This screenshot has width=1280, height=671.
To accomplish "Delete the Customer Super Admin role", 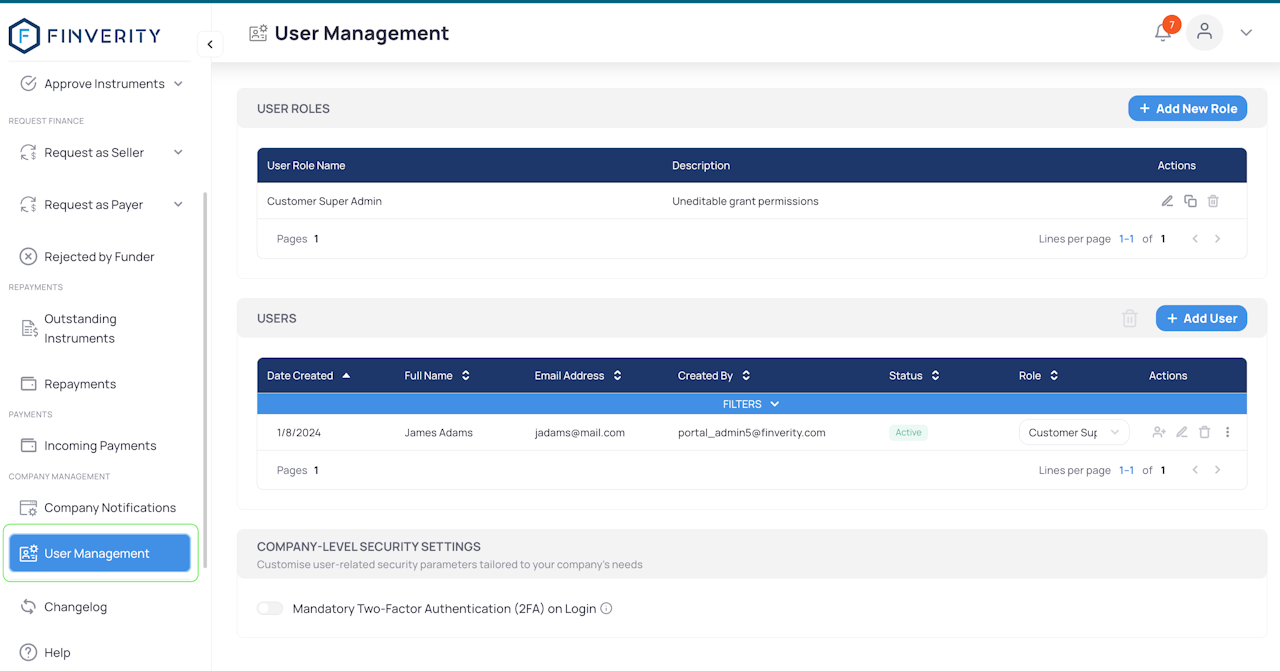I will point(1213,201).
